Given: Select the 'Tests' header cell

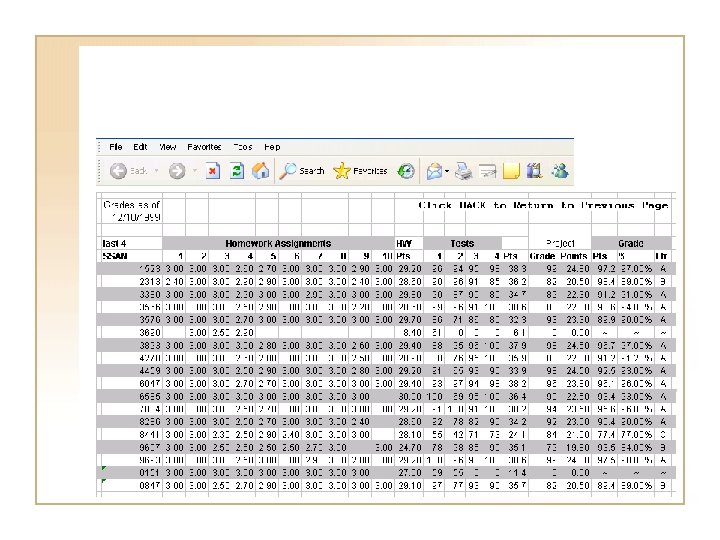Looking at the screenshot, I should 462,243.
